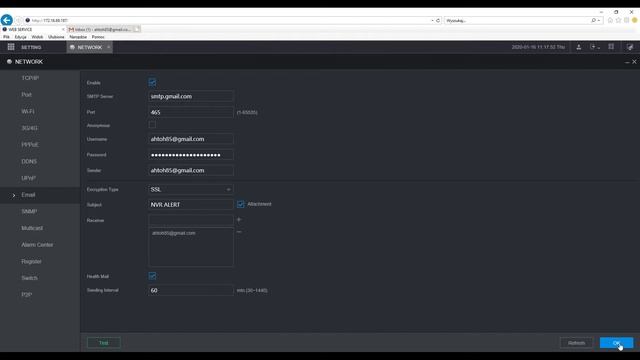This screenshot has height=360, width=640.
Task: Refresh the page with the reload icon
Action: (438, 20)
